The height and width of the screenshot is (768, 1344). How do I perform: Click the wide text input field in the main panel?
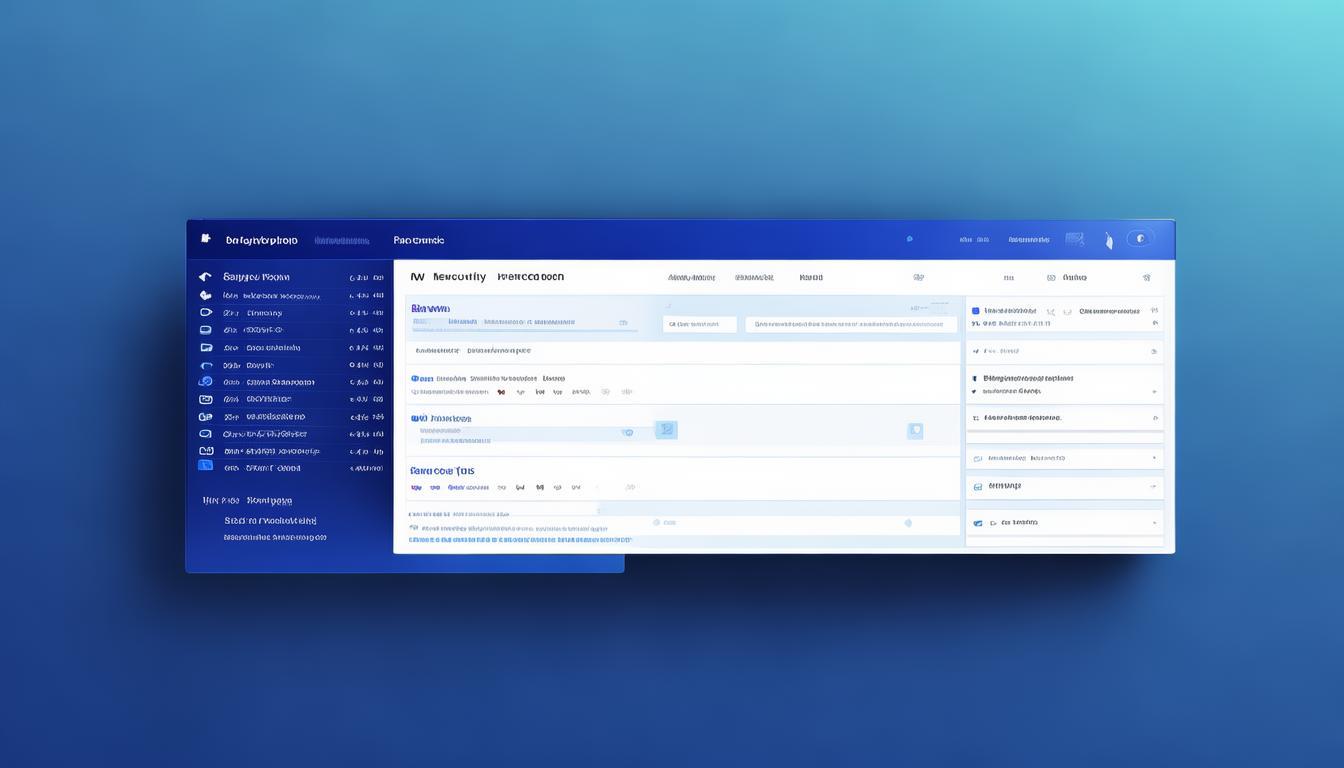pyautogui.click(x=850, y=324)
